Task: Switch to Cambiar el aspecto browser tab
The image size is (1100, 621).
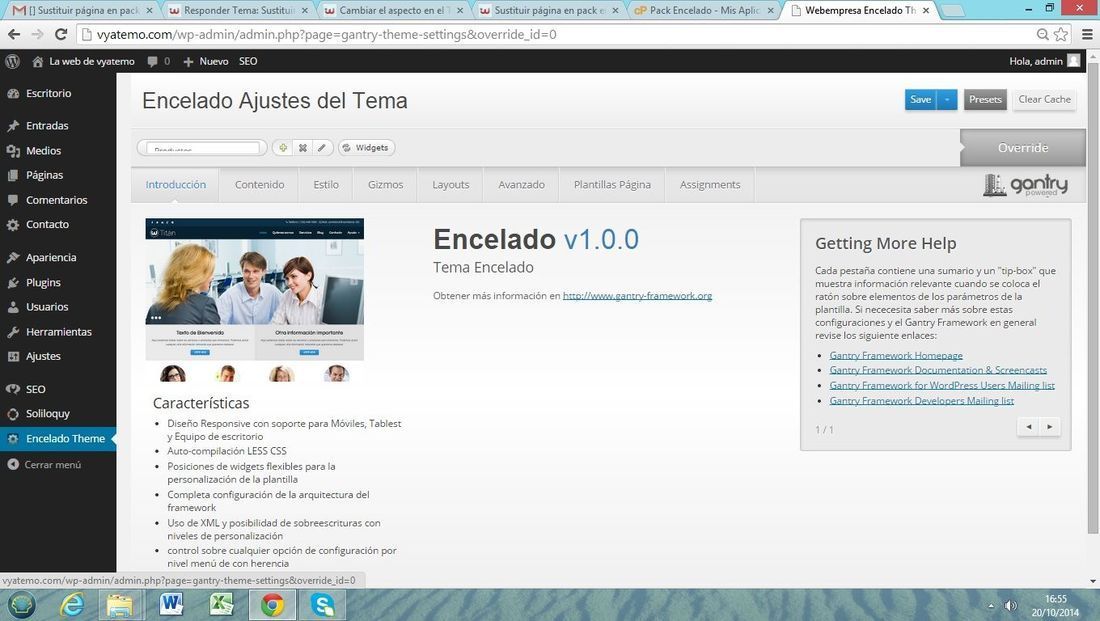Action: coord(394,11)
